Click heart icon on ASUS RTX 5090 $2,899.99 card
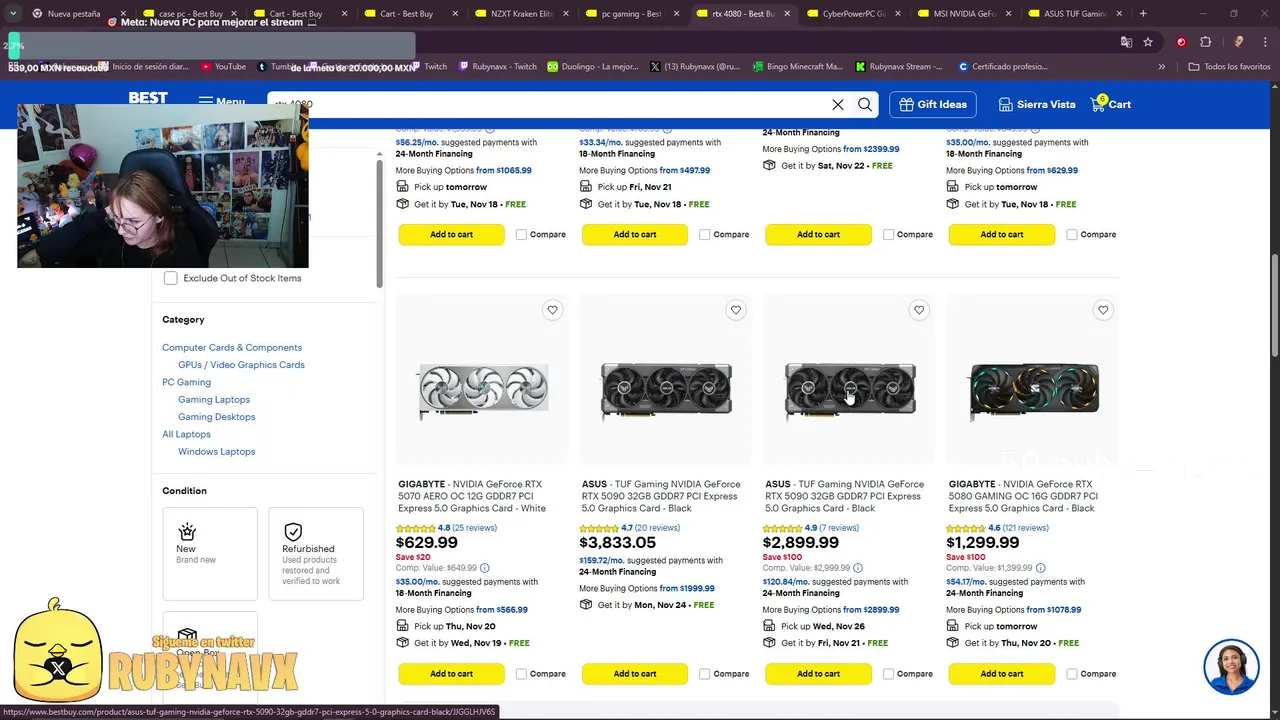 (919, 310)
